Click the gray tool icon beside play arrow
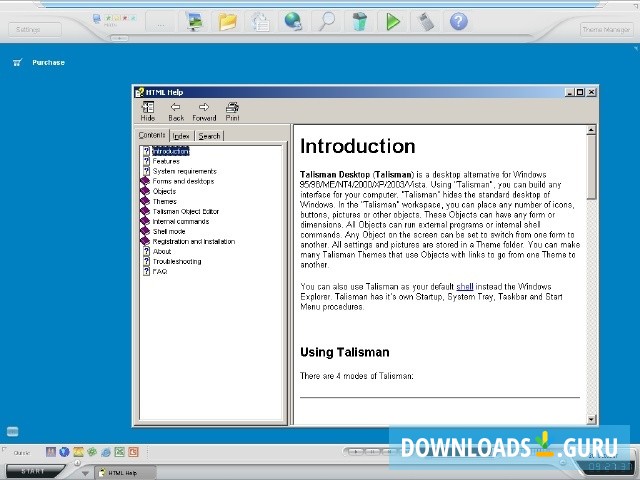Image resolution: width=640 pixels, height=480 pixels. point(425,21)
